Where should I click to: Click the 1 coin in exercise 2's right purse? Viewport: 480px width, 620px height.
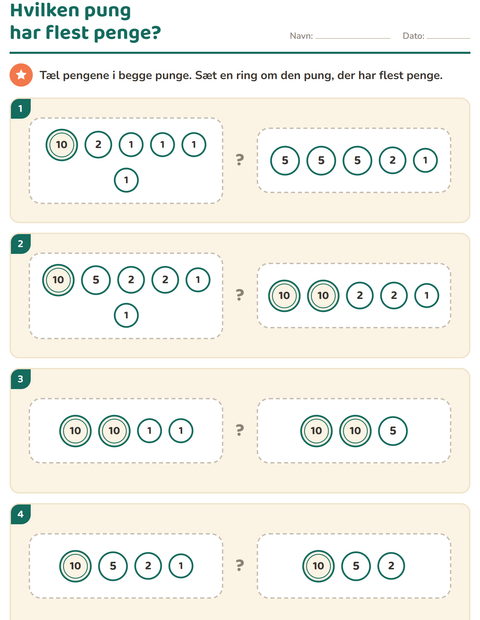[426, 295]
